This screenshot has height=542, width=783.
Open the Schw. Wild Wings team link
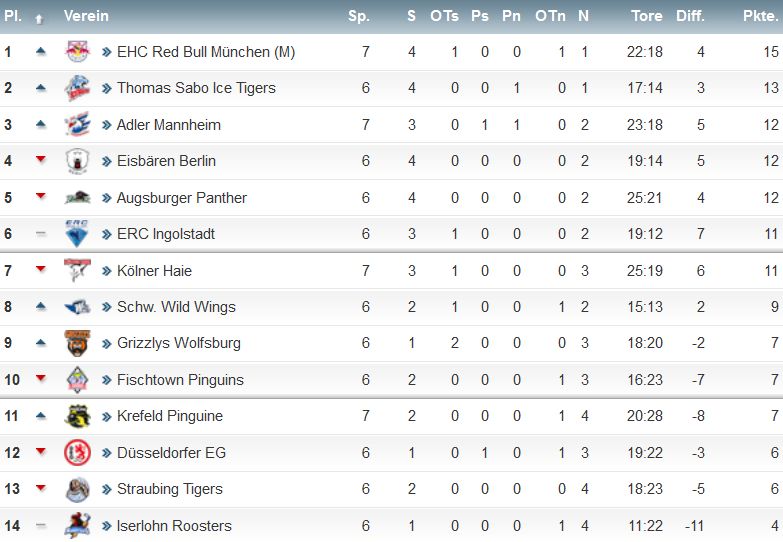click(x=176, y=307)
